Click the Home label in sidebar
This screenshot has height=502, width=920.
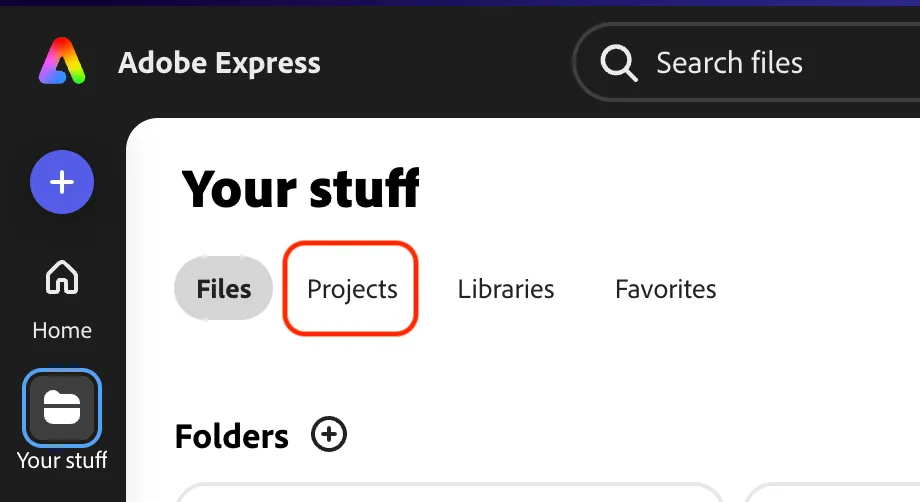click(x=62, y=331)
